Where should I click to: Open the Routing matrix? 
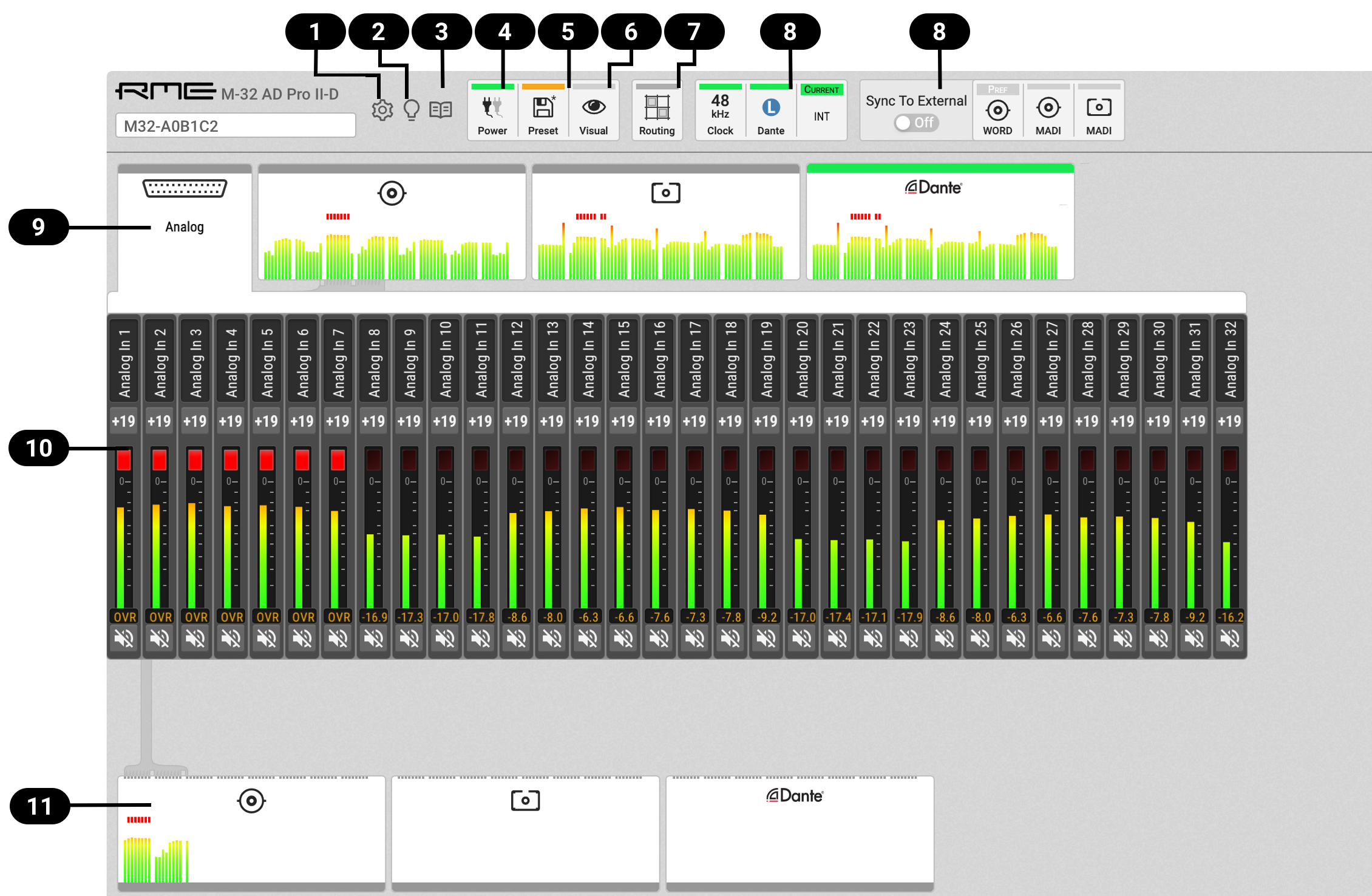pos(657,111)
